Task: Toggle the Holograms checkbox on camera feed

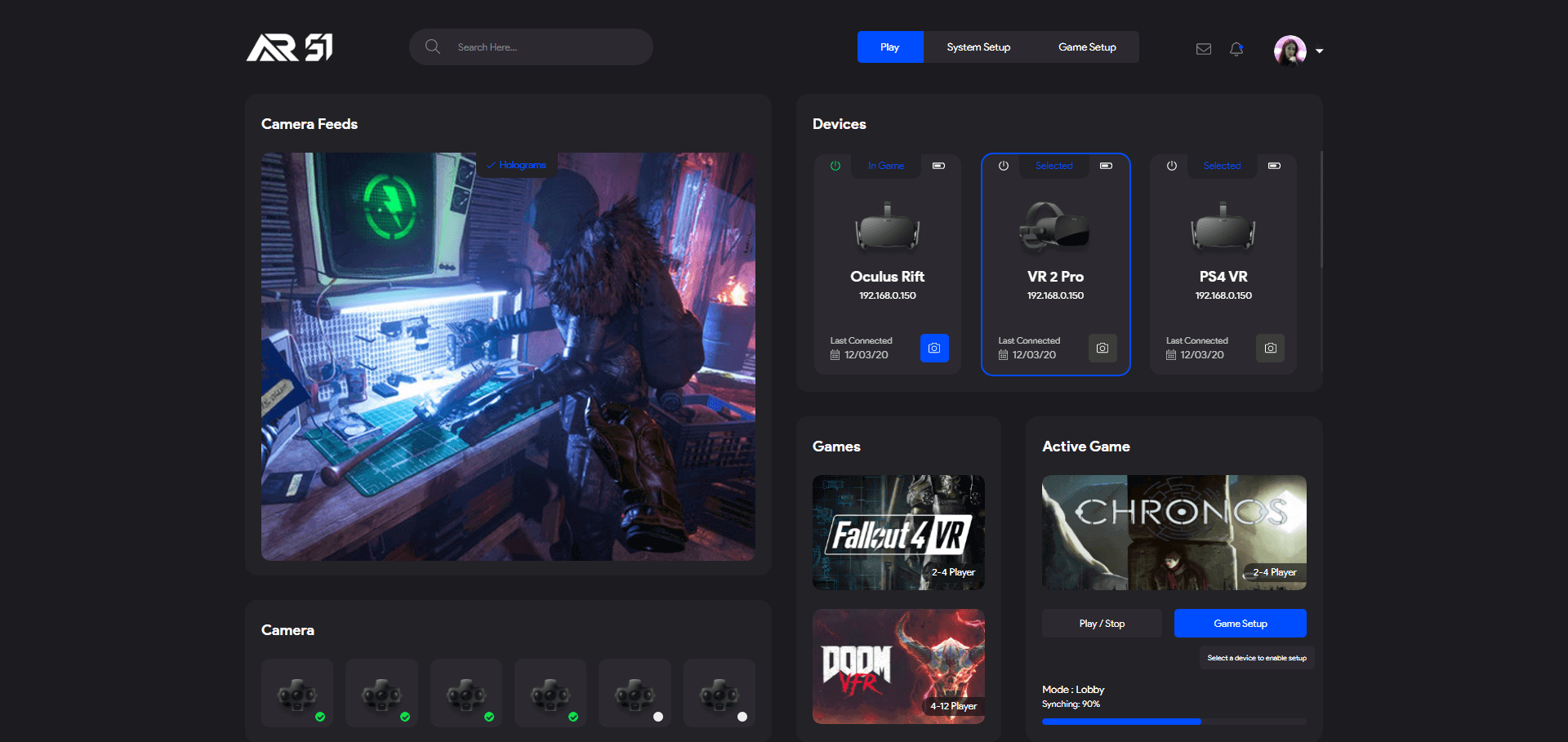Action: point(516,165)
